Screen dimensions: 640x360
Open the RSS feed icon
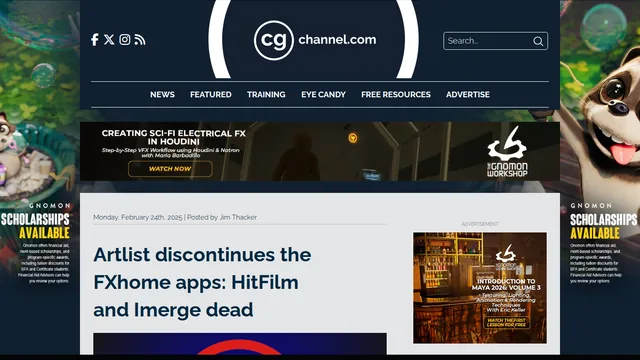140,40
